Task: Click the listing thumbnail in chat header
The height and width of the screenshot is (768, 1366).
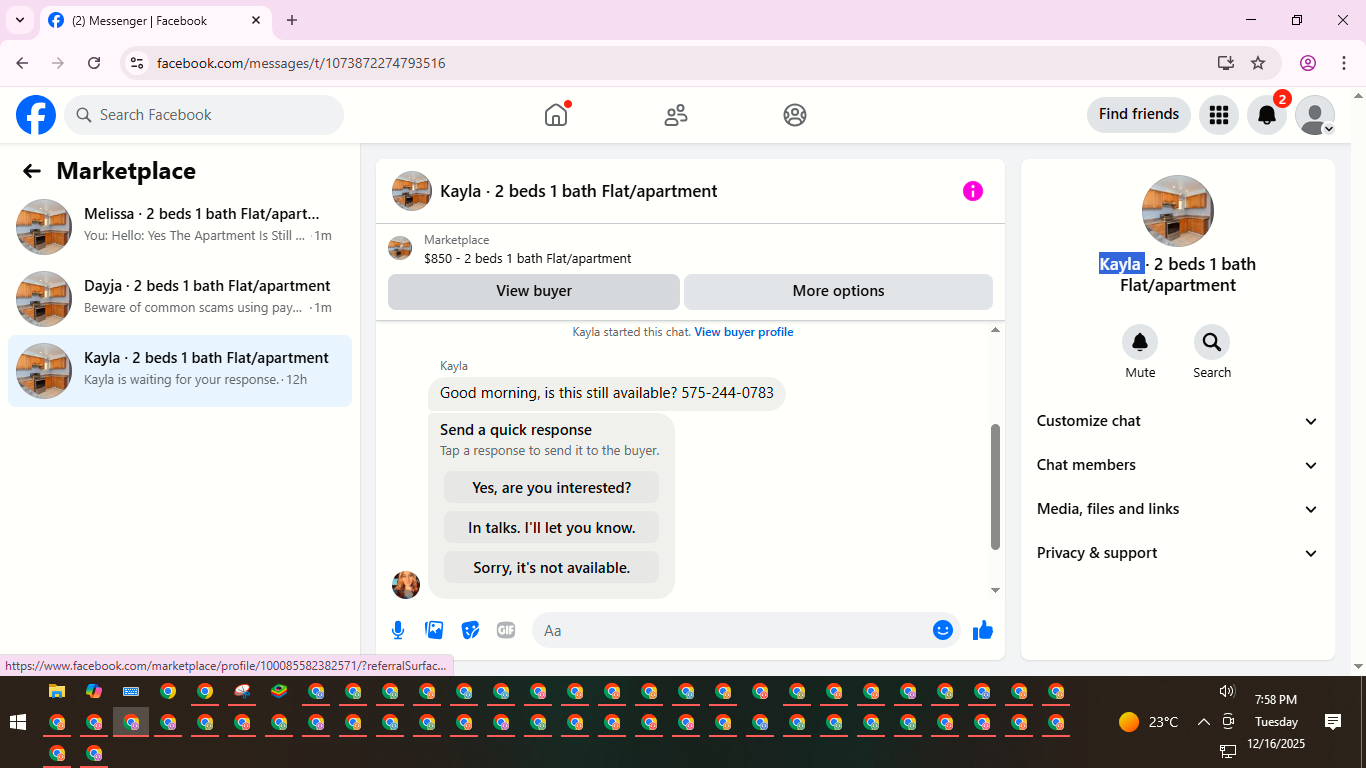Action: pos(412,191)
